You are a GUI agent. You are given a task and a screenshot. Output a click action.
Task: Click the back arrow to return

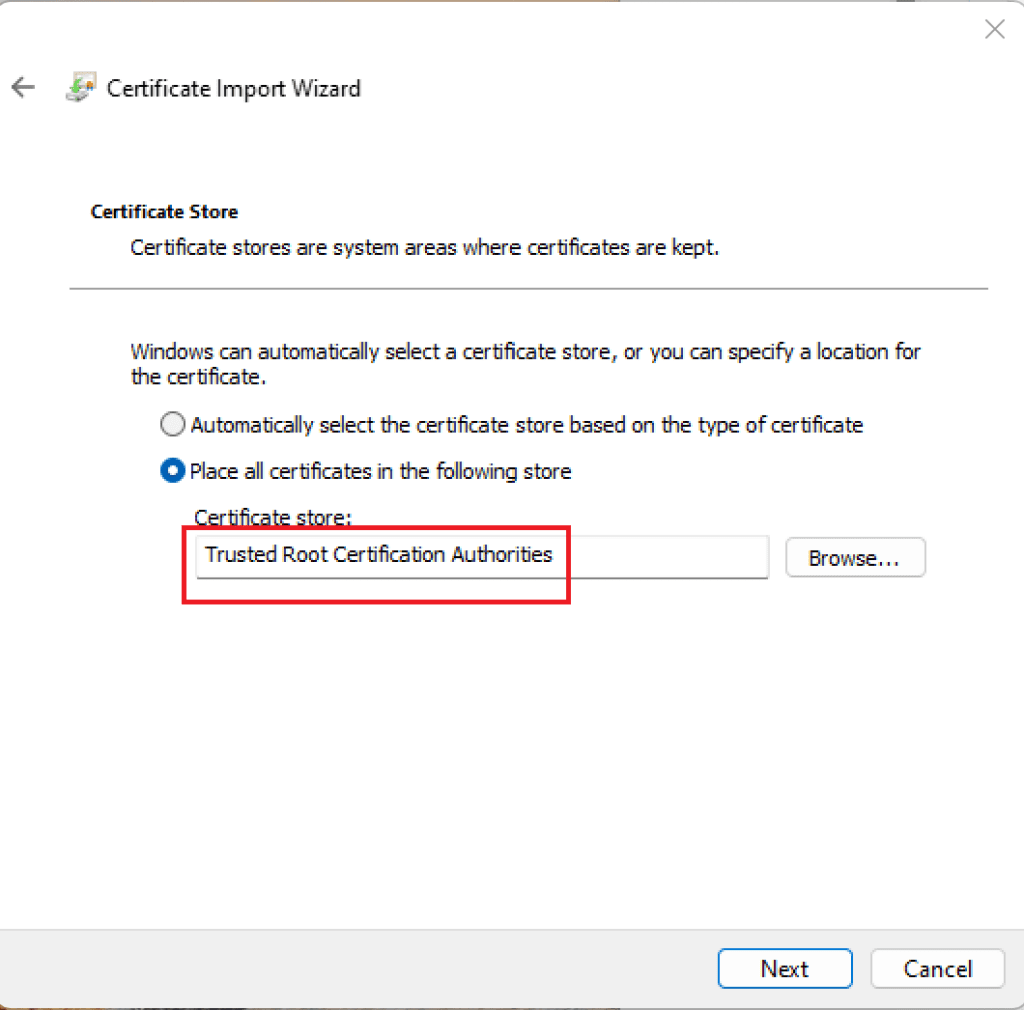click(x=23, y=87)
